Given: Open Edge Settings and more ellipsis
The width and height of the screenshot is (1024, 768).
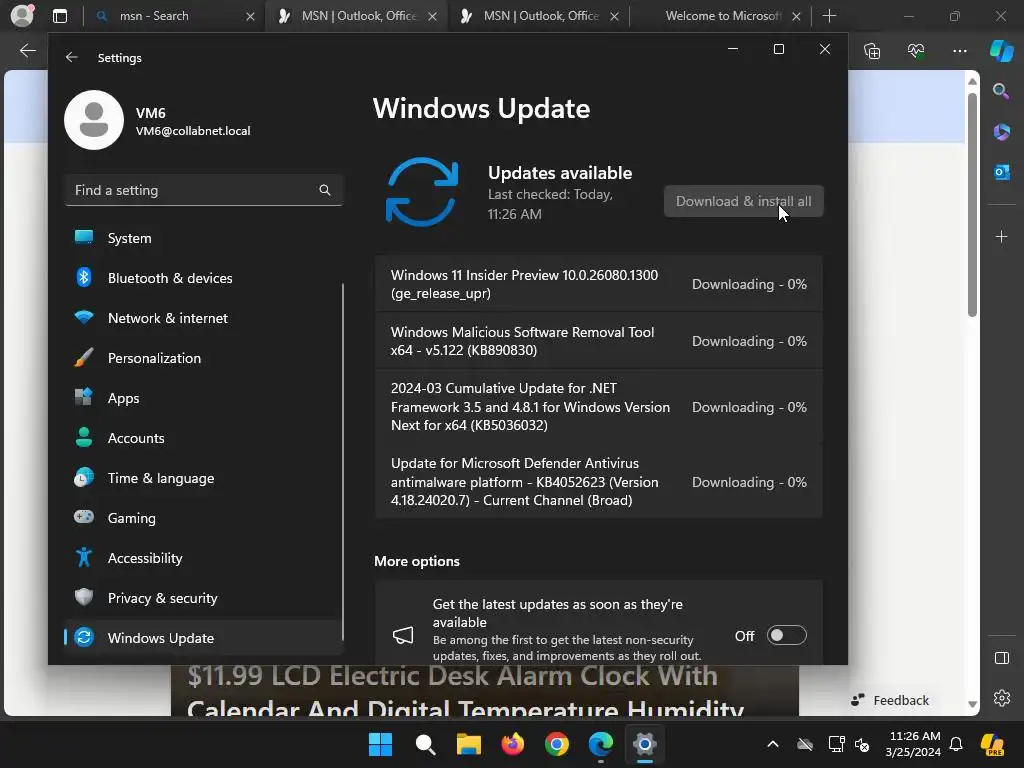Looking at the screenshot, I should [x=959, y=51].
